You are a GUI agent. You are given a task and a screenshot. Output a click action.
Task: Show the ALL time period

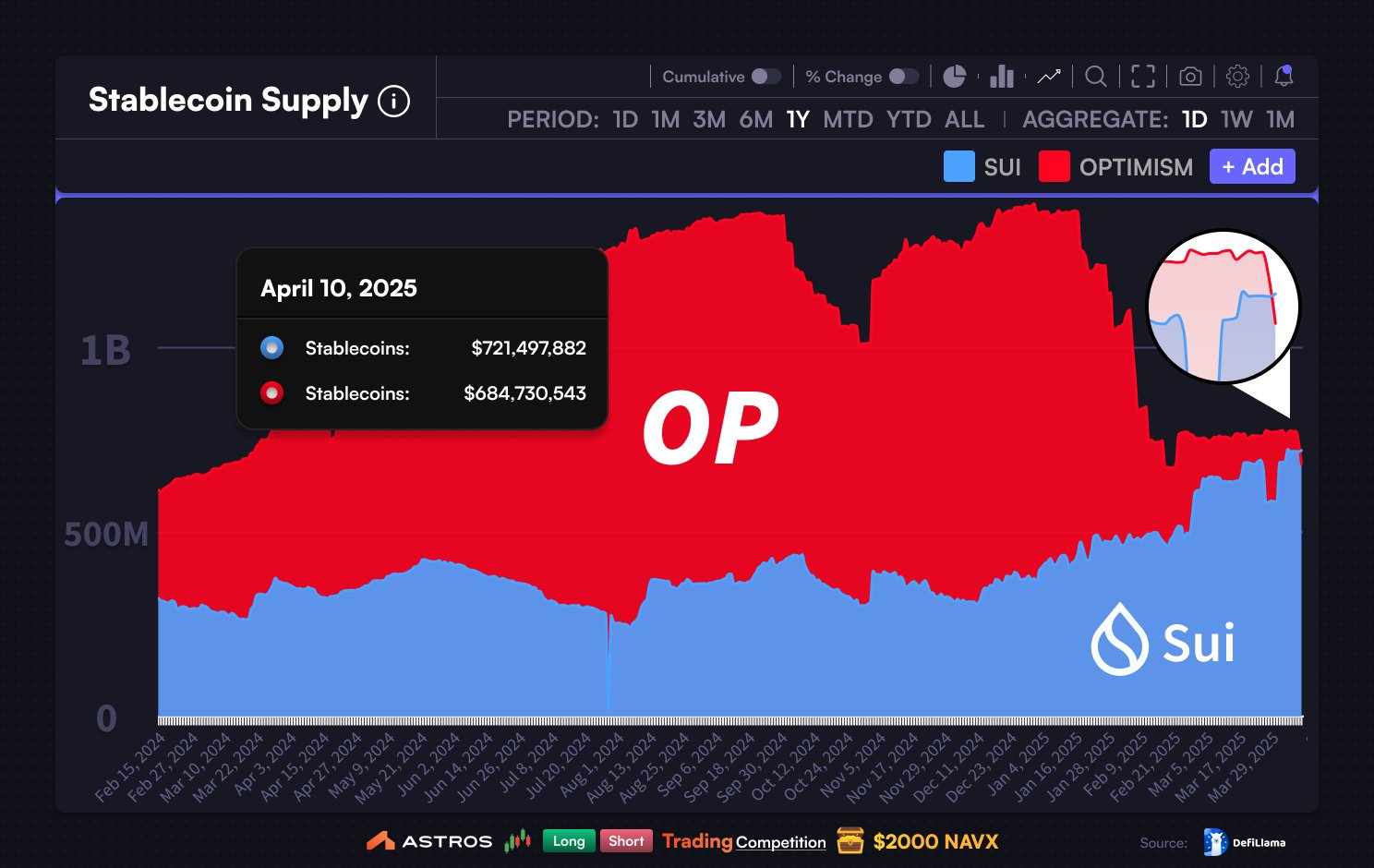coord(964,120)
